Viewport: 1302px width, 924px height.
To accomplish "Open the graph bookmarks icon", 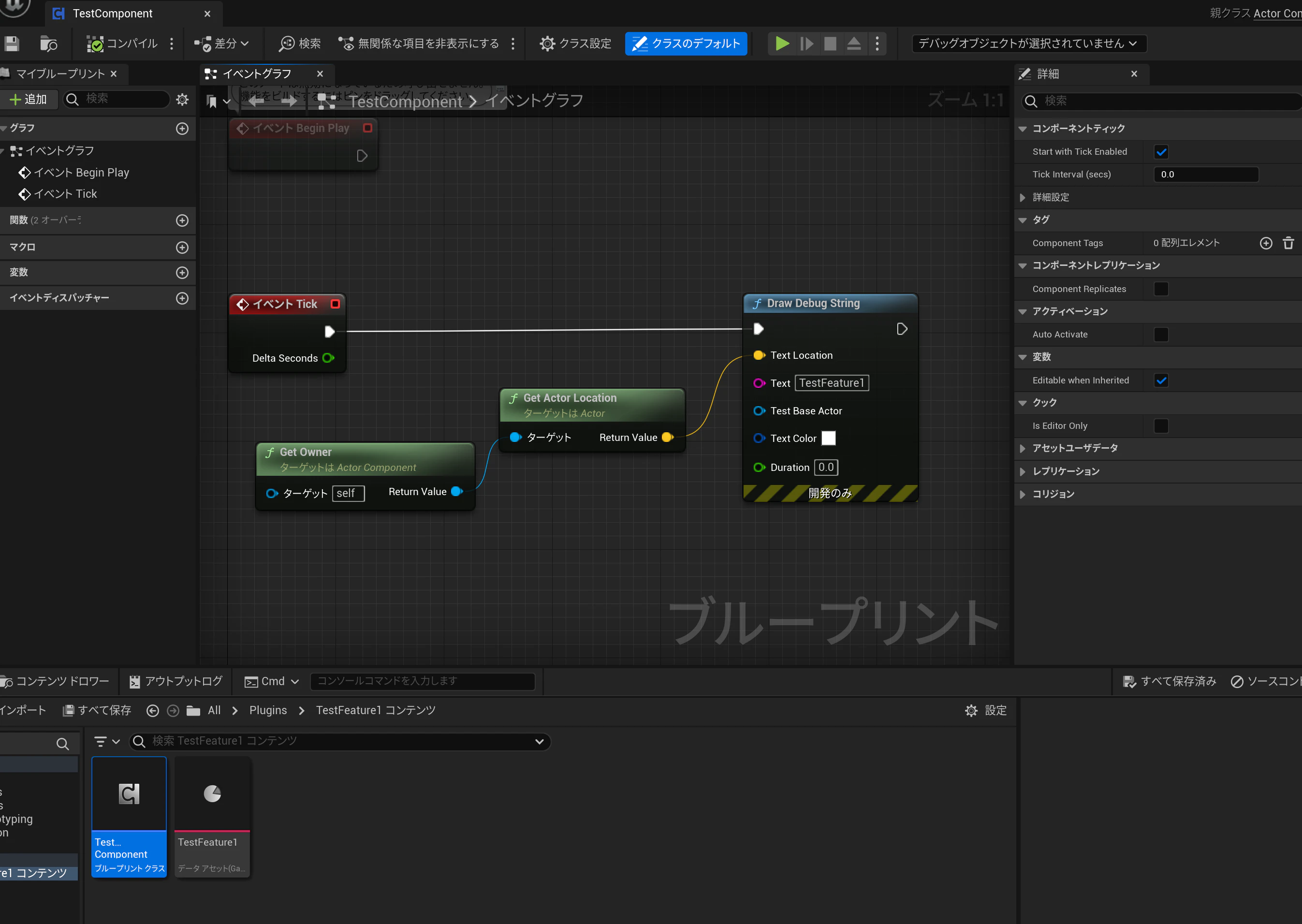I will pos(212,102).
